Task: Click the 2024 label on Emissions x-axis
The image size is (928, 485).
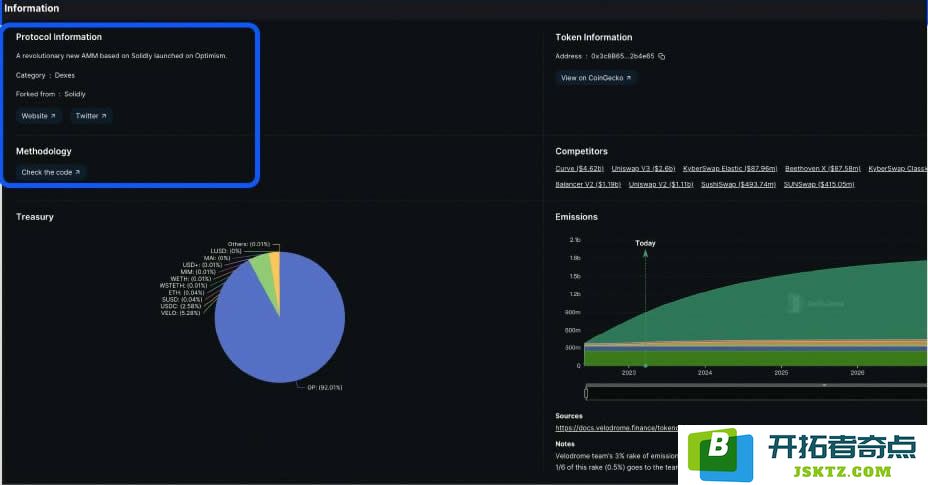Action: (705, 372)
